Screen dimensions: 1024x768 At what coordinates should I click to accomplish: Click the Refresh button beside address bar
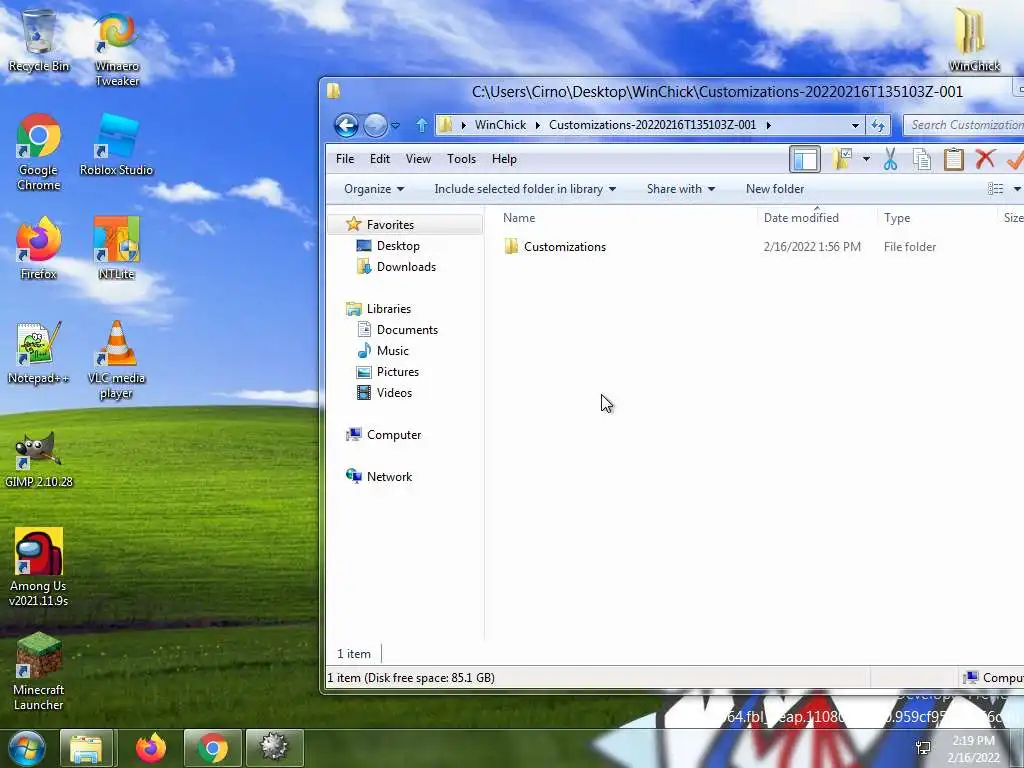pyautogui.click(x=878, y=125)
